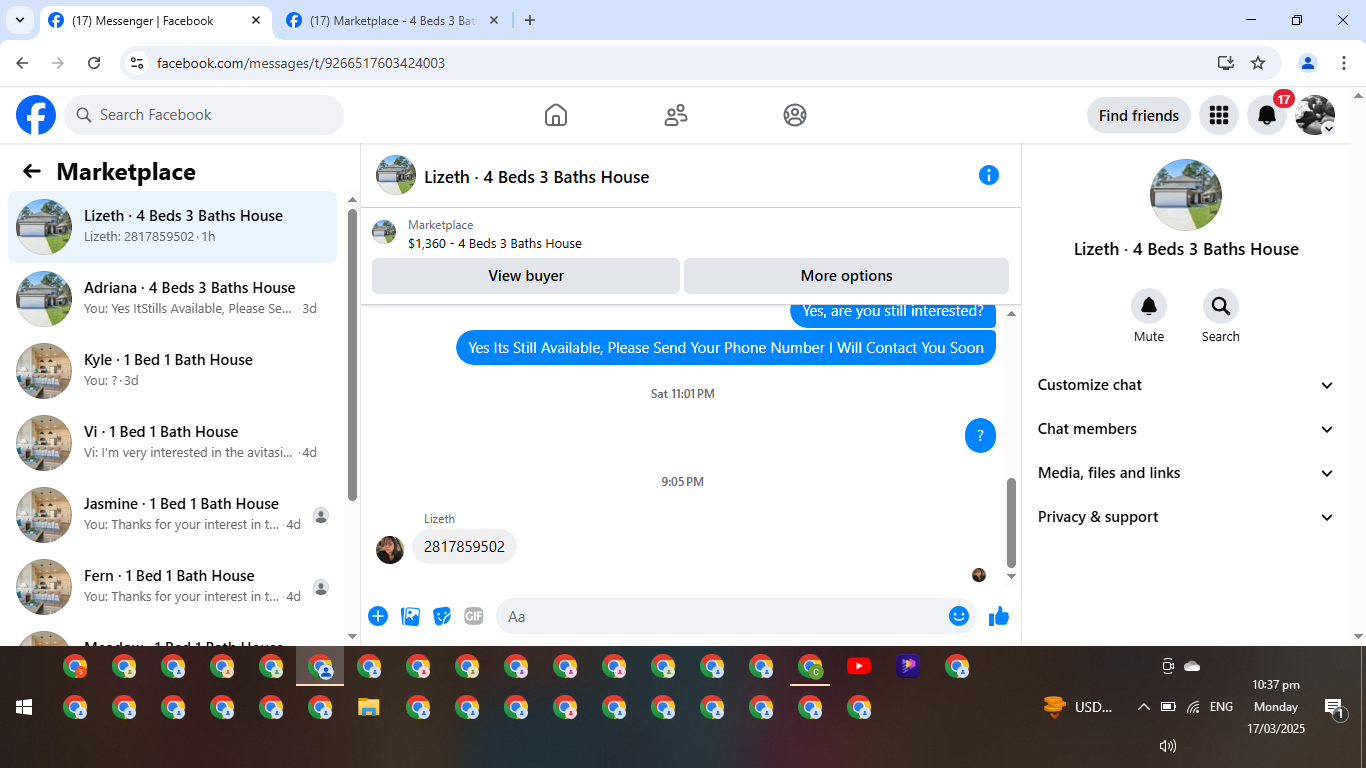Open the Groups icon in top navigation
The width and height of the screenshot is (1366, 768).
(795, 115)
